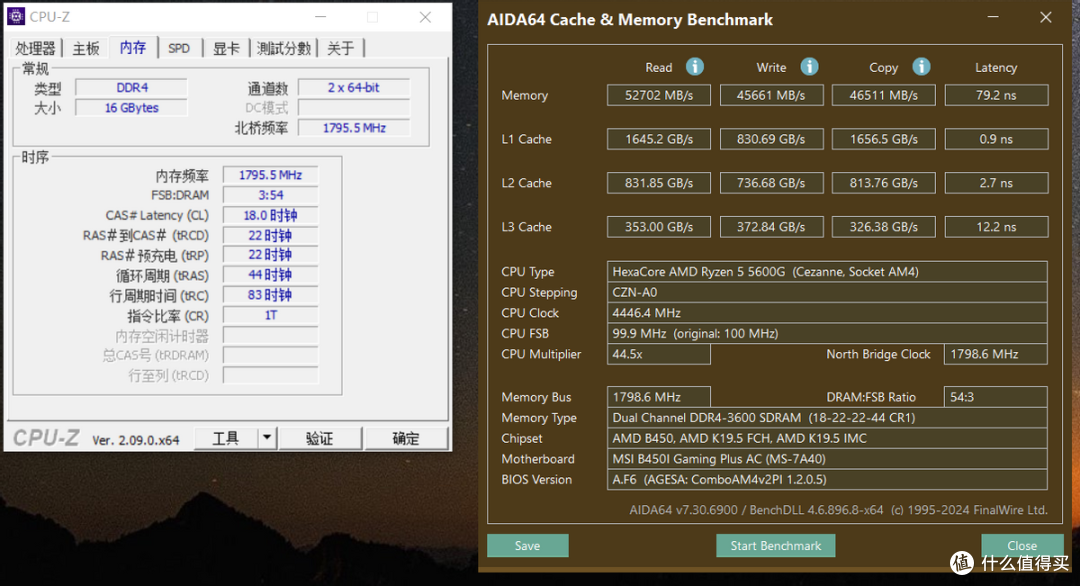Screen dimensions: 1080x586
Task: Click the Memory Write value 45661 MB/s
Action: [x=771, y=95]
